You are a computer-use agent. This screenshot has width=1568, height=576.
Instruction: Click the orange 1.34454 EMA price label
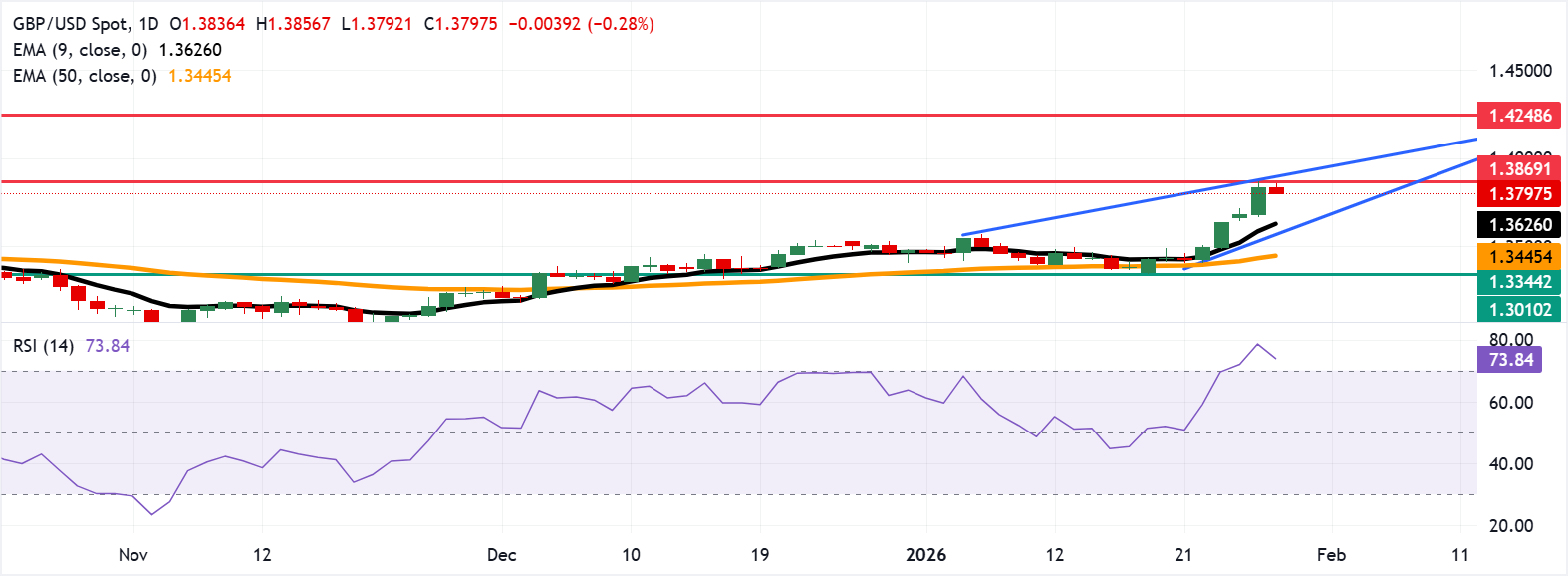[x=1519, y=257]
